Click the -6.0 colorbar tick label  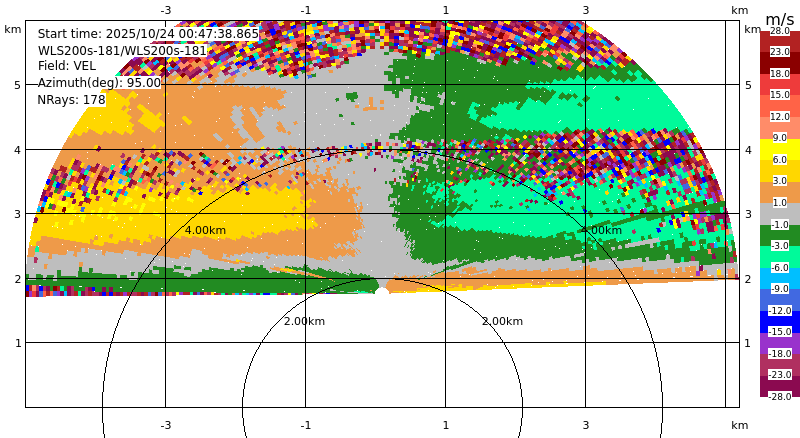click(x=780, y=267)
